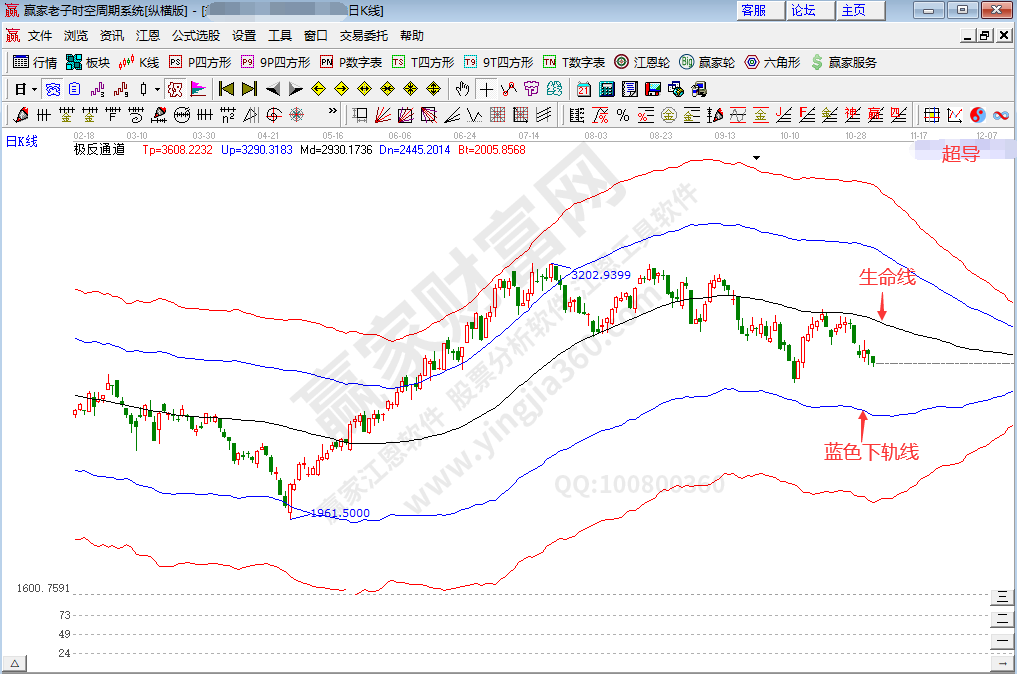This screenshot has height=674, width=1017.
Task: Toggle the crosshair cursor button
Action: coord(486,89)
